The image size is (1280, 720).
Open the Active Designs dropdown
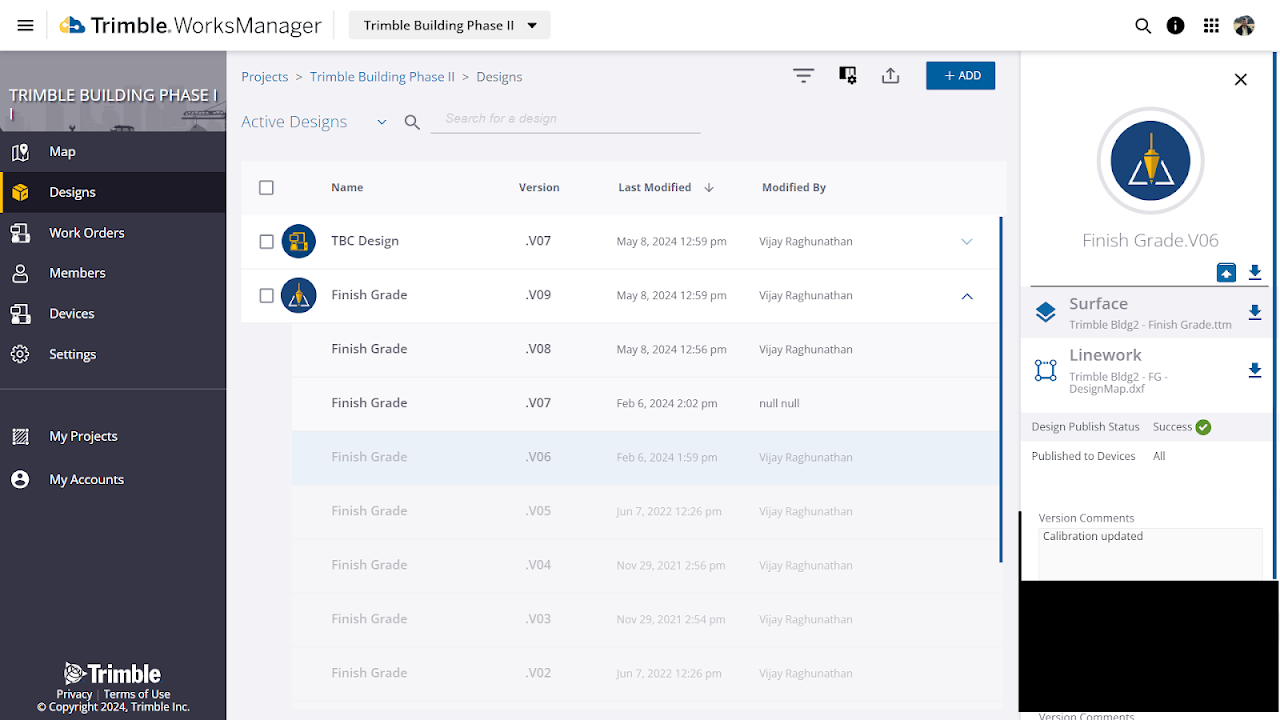(x=314, y=122)
